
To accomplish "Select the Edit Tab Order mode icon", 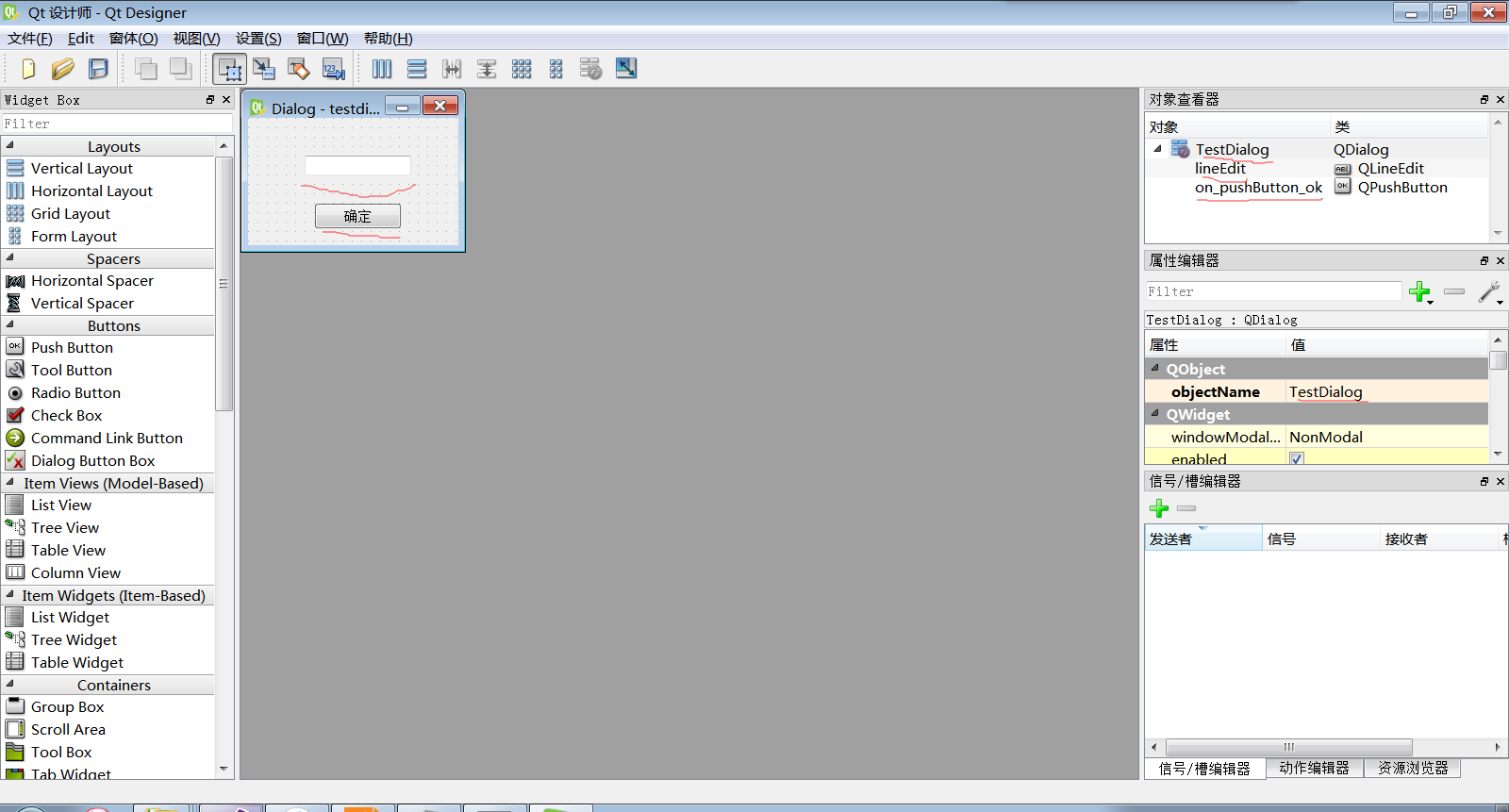I will point(334,69).
